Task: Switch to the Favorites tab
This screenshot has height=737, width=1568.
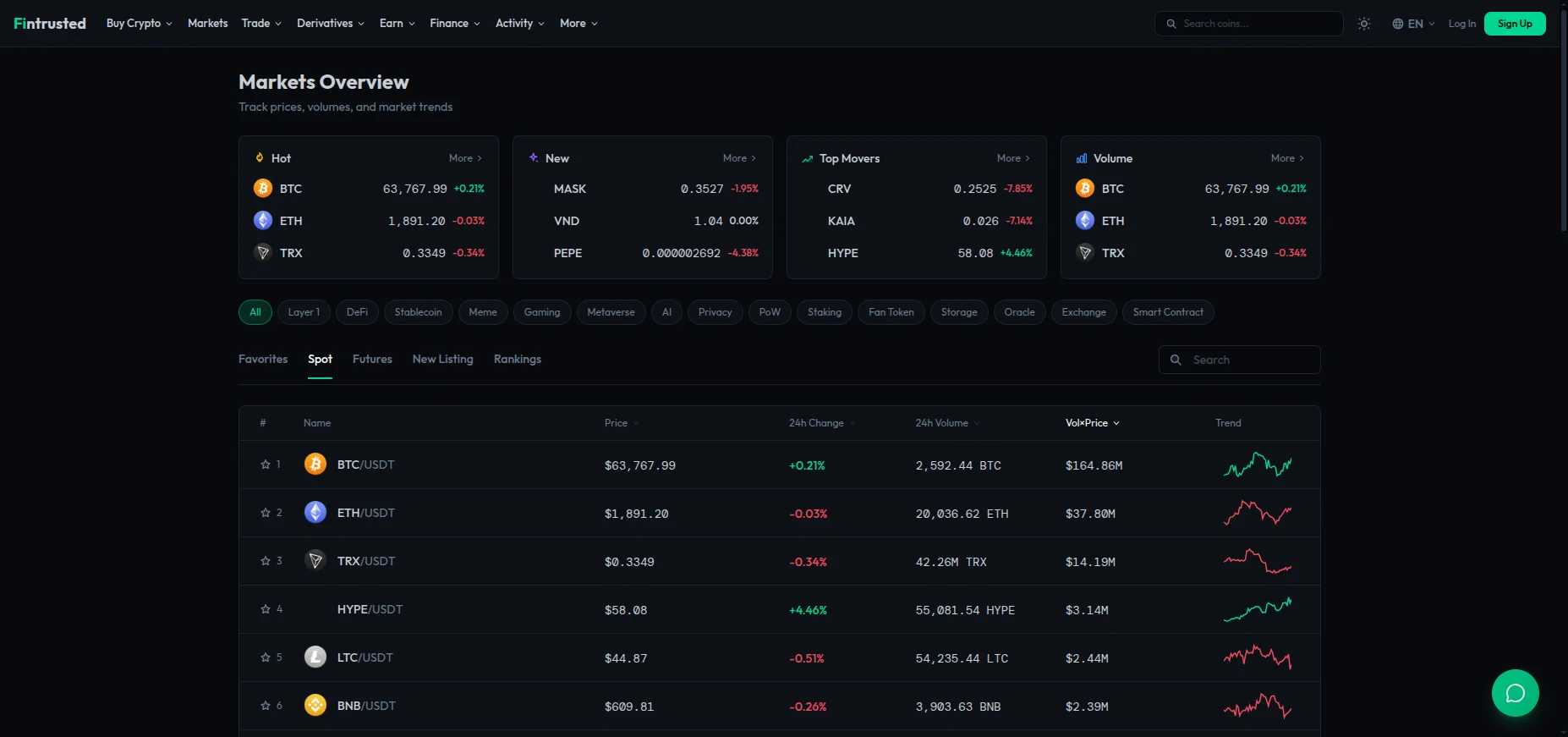Action: [263, 360]
